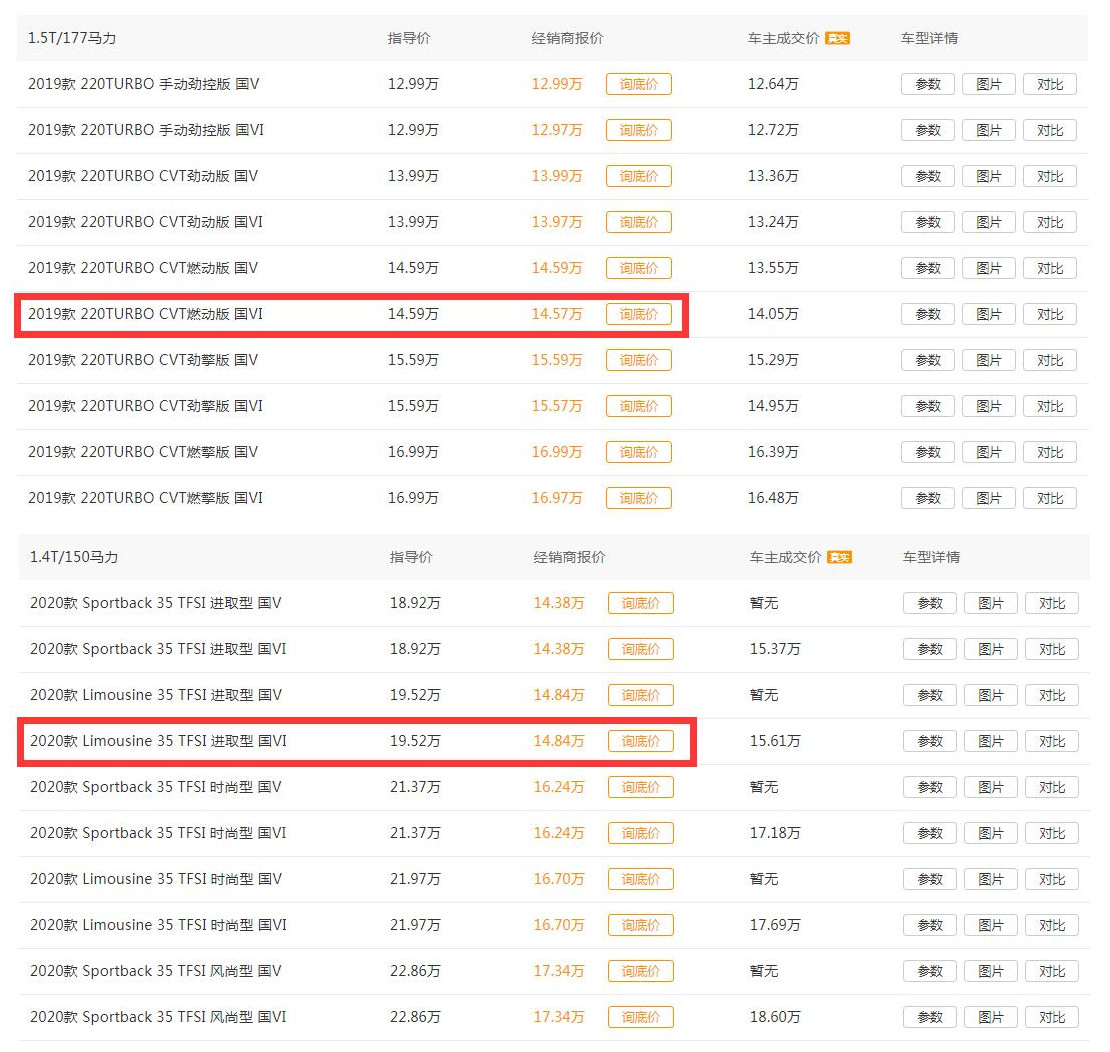Click 对比 for 220TURBO CVT劲动版 国VI

(1050, 222)
